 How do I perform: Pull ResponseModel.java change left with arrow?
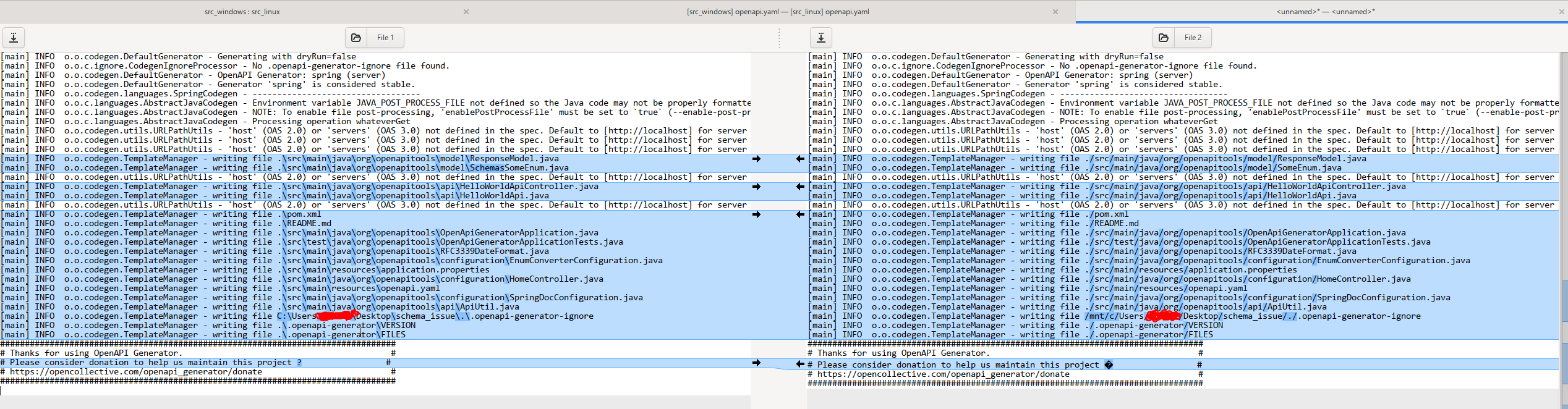click(800, 159)
